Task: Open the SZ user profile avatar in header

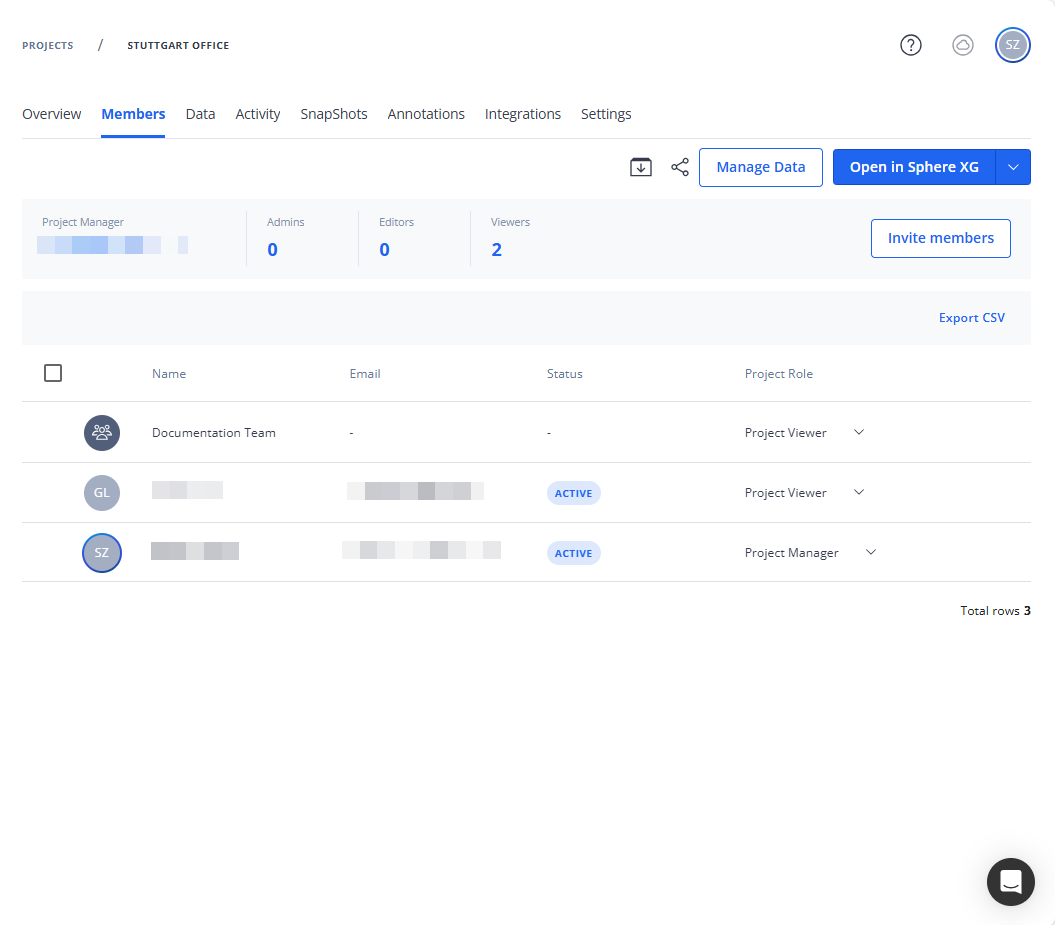Action: click(1012, 45)
